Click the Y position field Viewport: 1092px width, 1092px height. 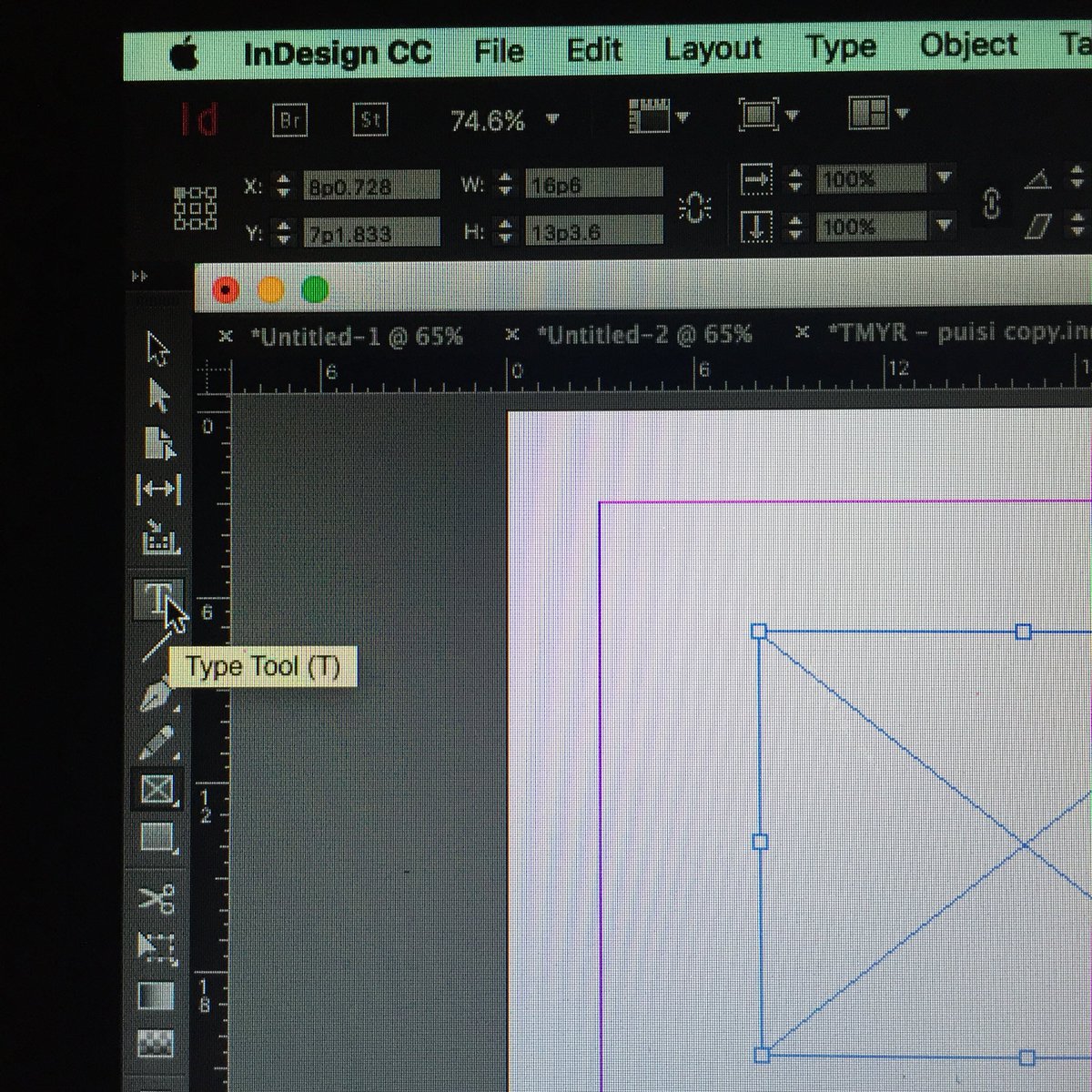pos(371,232)
